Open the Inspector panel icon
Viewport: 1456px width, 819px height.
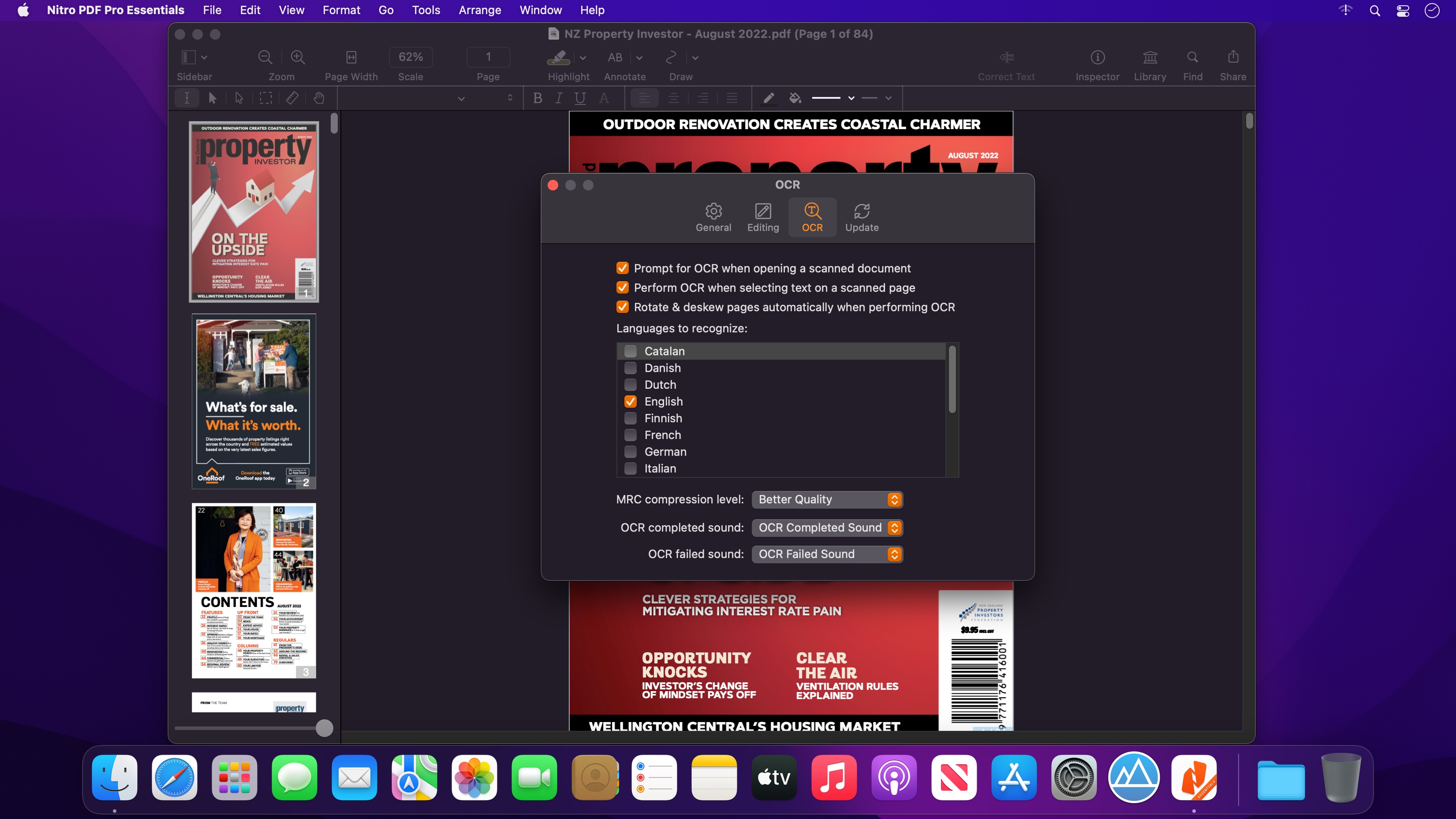(x=1097, y=57)
